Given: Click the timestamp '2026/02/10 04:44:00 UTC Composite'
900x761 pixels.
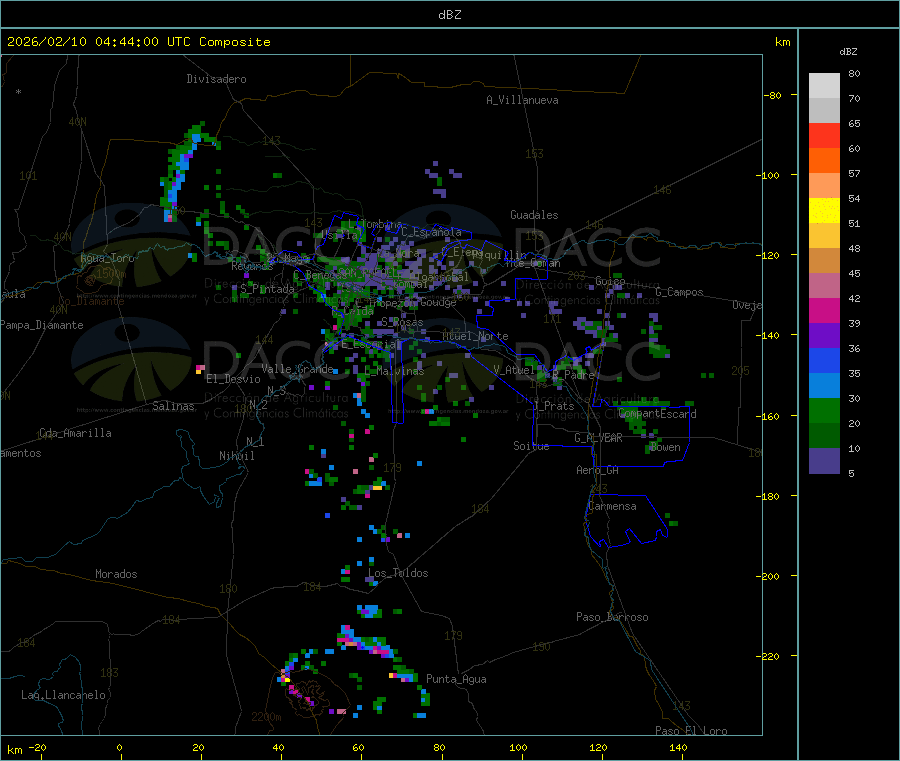Looking at the screenshot, I should [x=139, y=42].
